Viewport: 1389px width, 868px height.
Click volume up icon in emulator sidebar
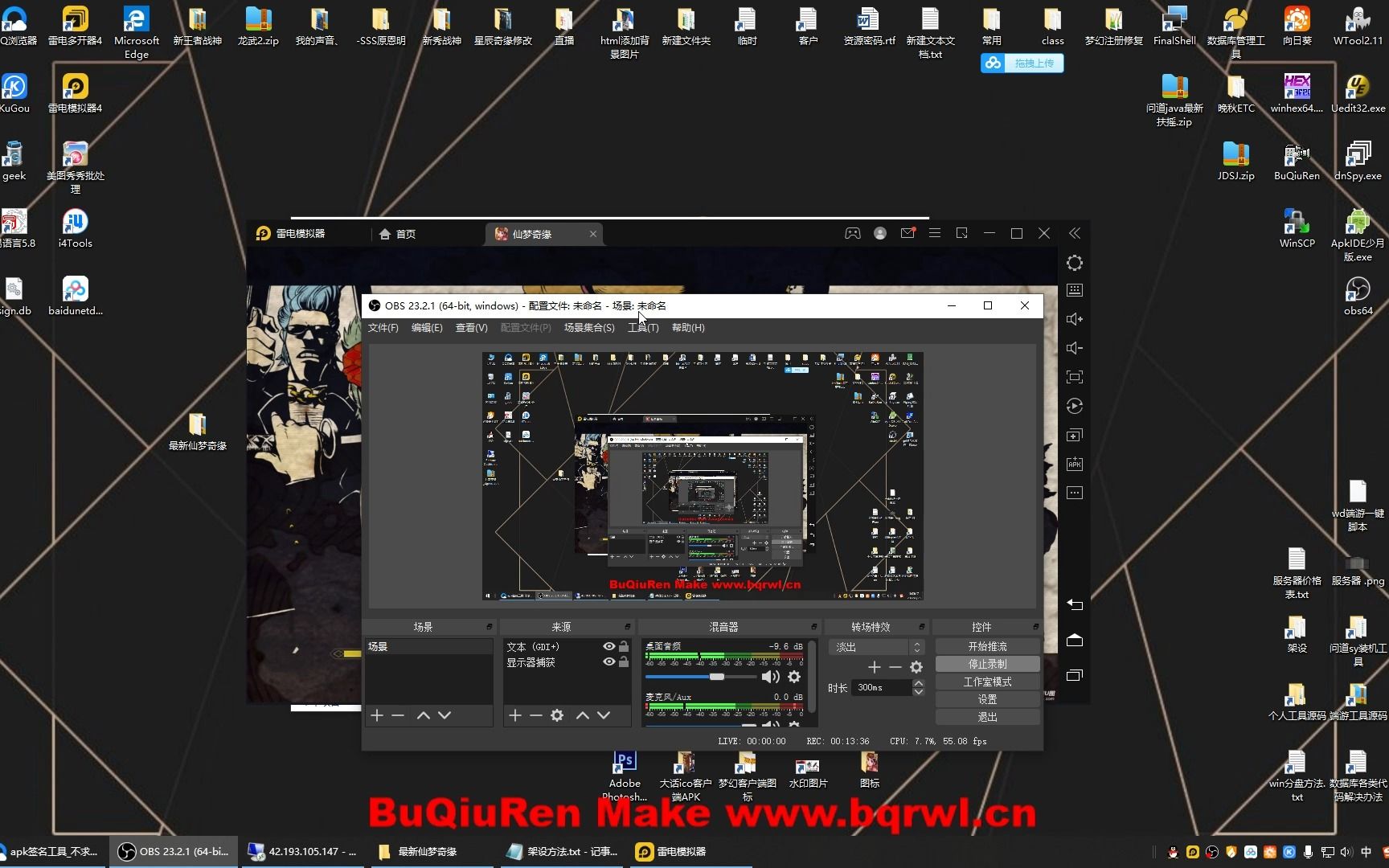1075,319
